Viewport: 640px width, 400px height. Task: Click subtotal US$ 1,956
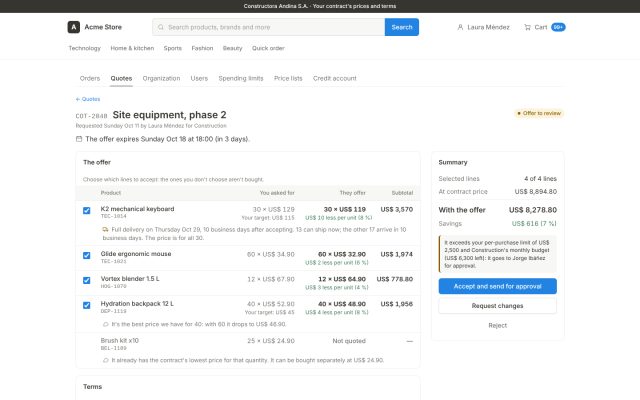coord(396,304)
